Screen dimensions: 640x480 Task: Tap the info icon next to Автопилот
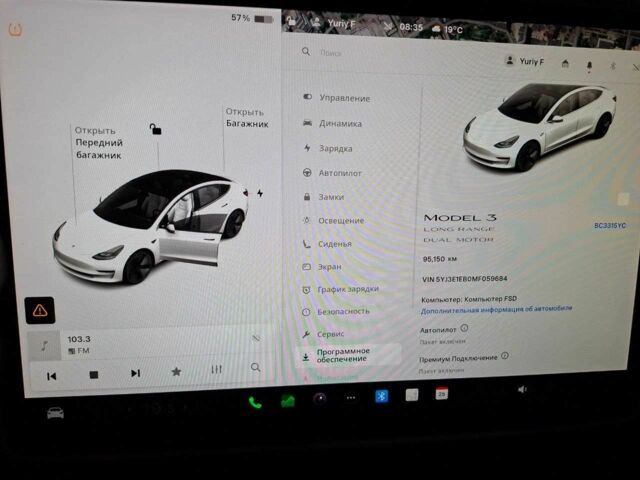tap(464, 328)
